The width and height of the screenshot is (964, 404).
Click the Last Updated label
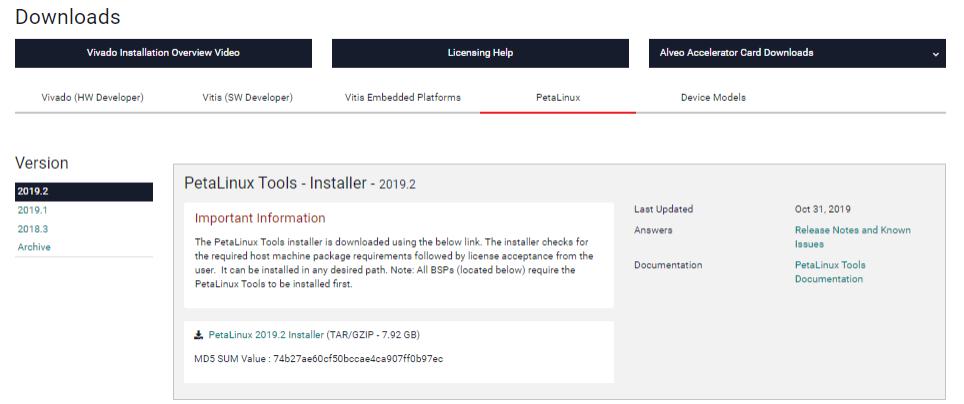663,209
